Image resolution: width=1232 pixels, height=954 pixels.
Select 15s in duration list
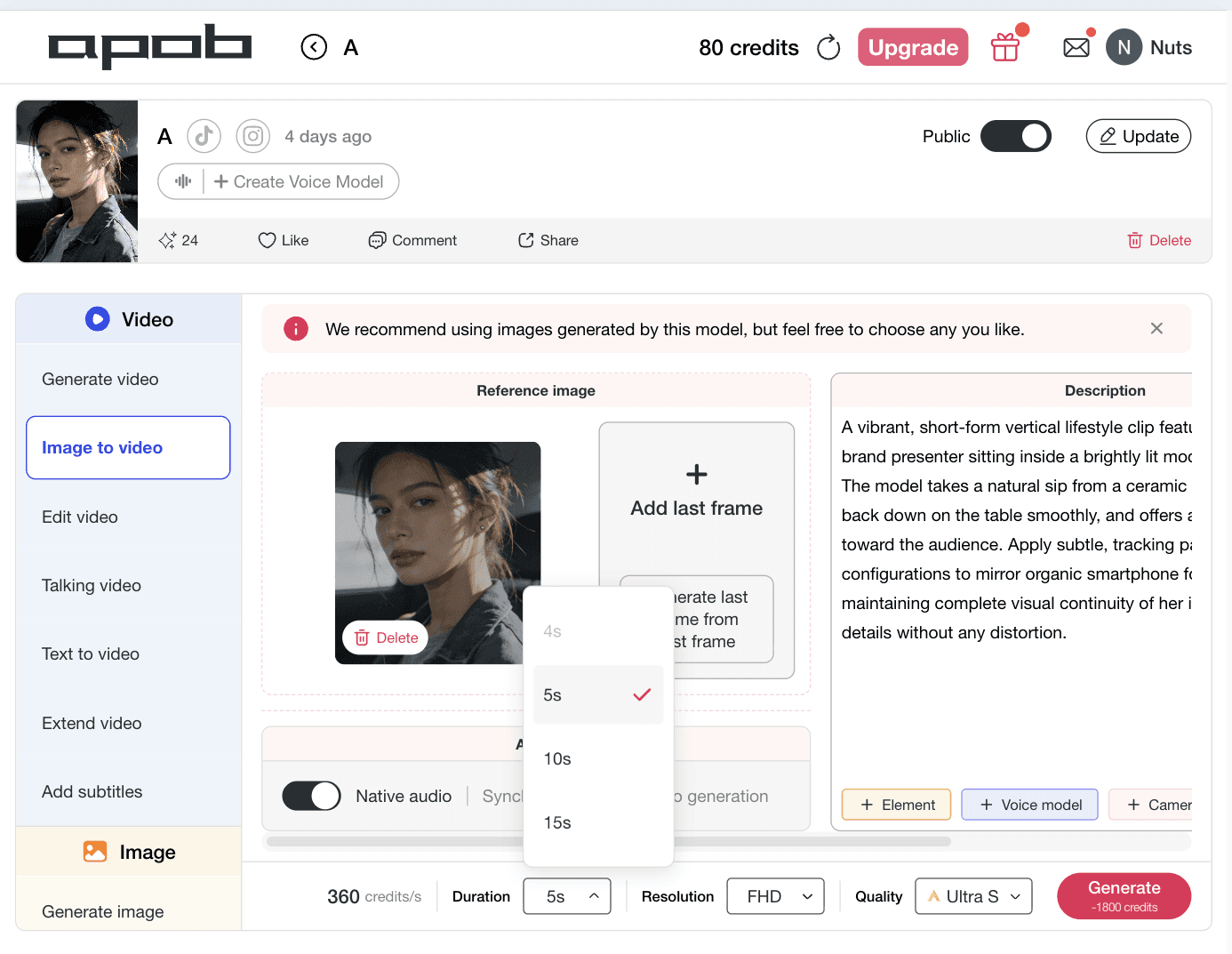point(598,823)
